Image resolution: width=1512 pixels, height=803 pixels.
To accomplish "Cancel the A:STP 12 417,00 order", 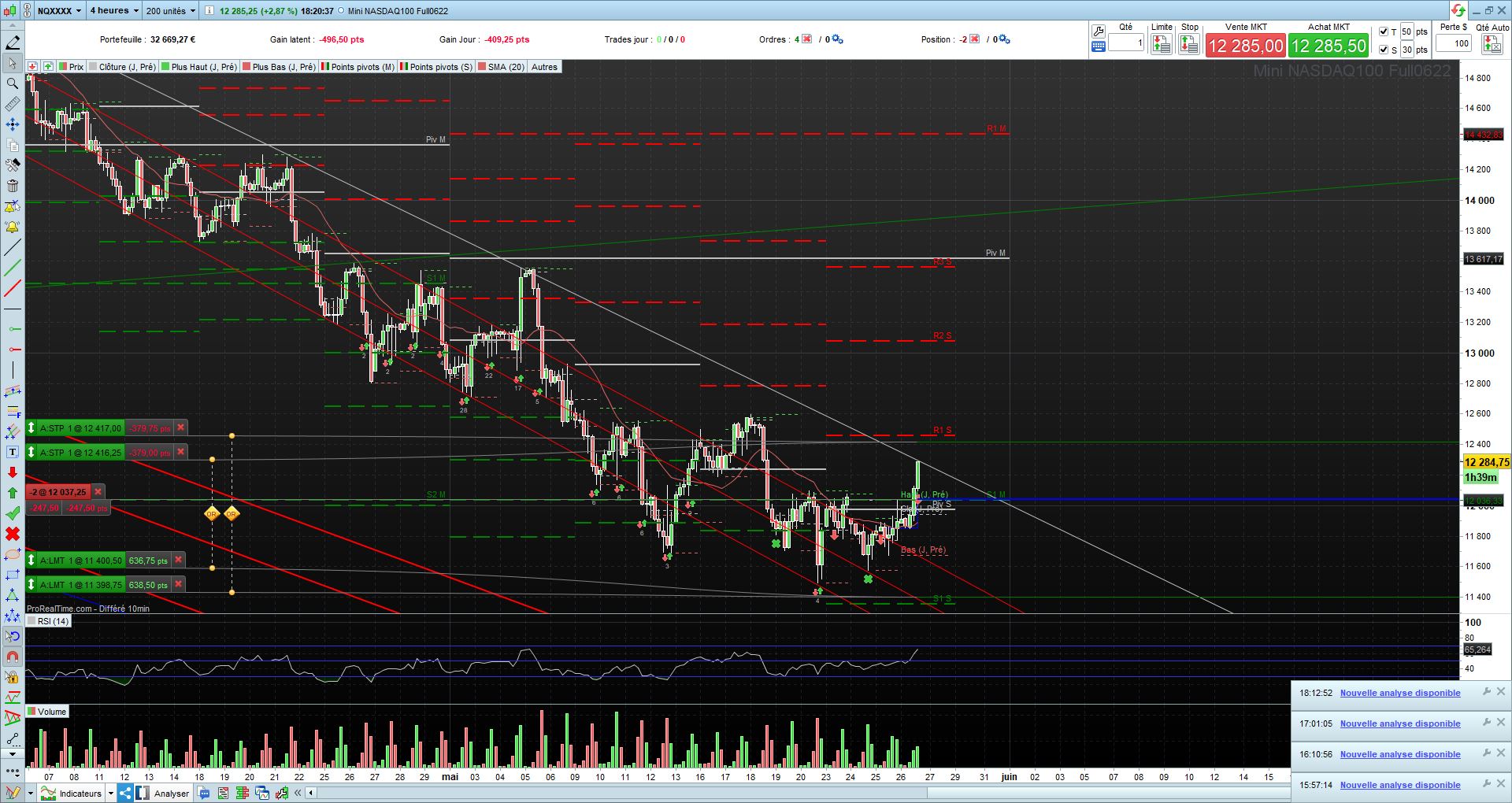I will tap(180, 427).
